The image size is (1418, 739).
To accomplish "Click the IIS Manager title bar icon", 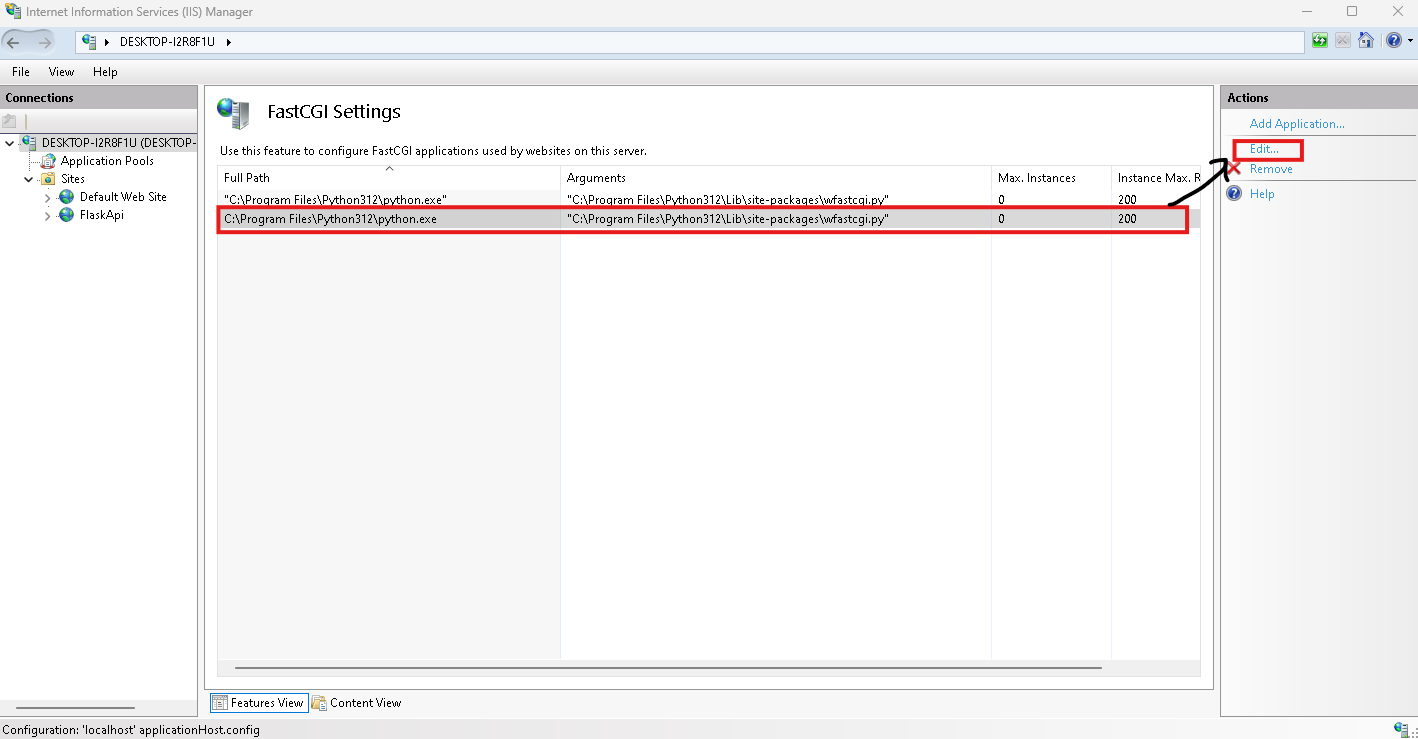I will 13,11.
